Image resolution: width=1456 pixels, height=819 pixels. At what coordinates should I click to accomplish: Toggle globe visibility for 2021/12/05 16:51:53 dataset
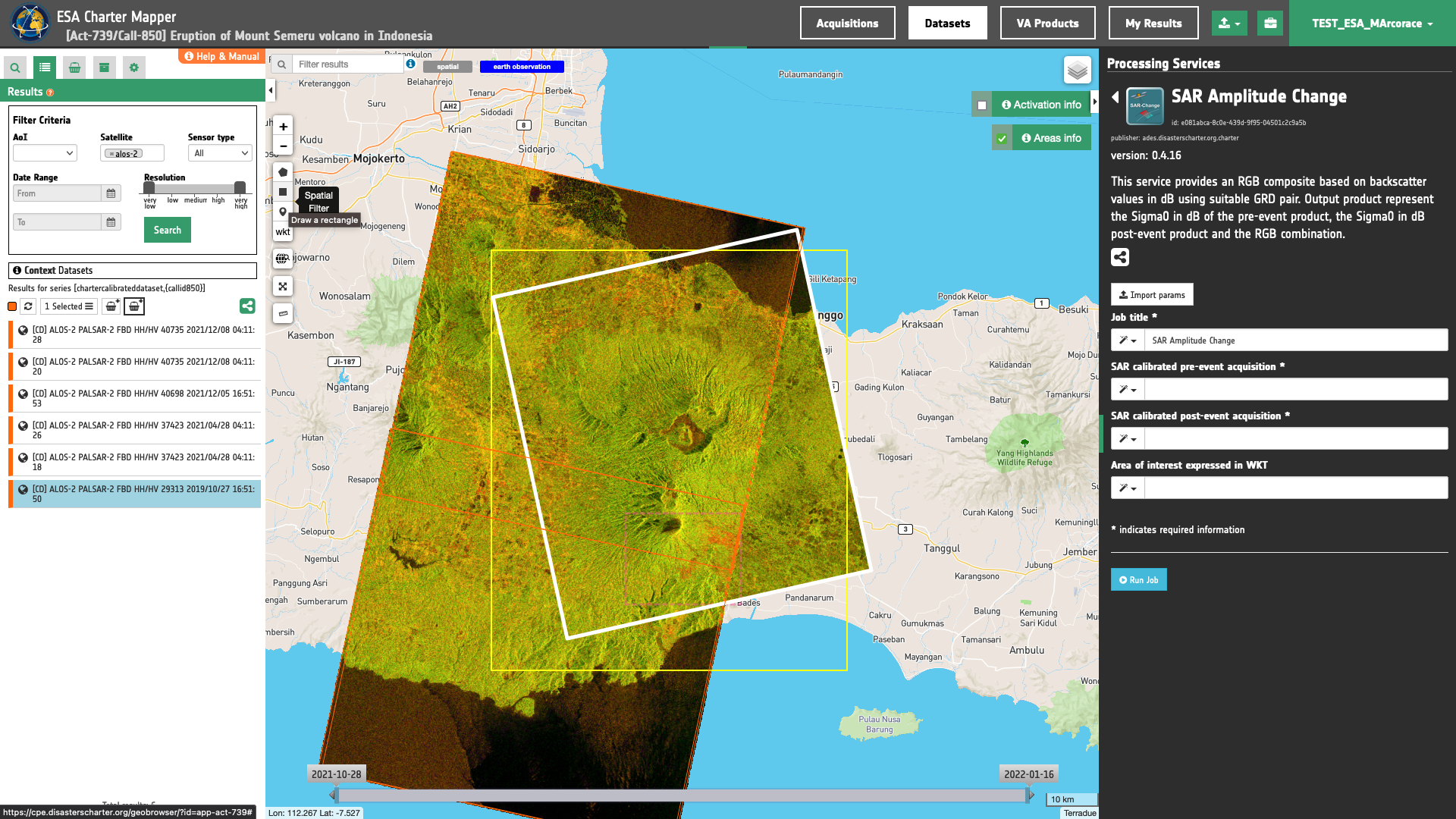click(24, 394)
